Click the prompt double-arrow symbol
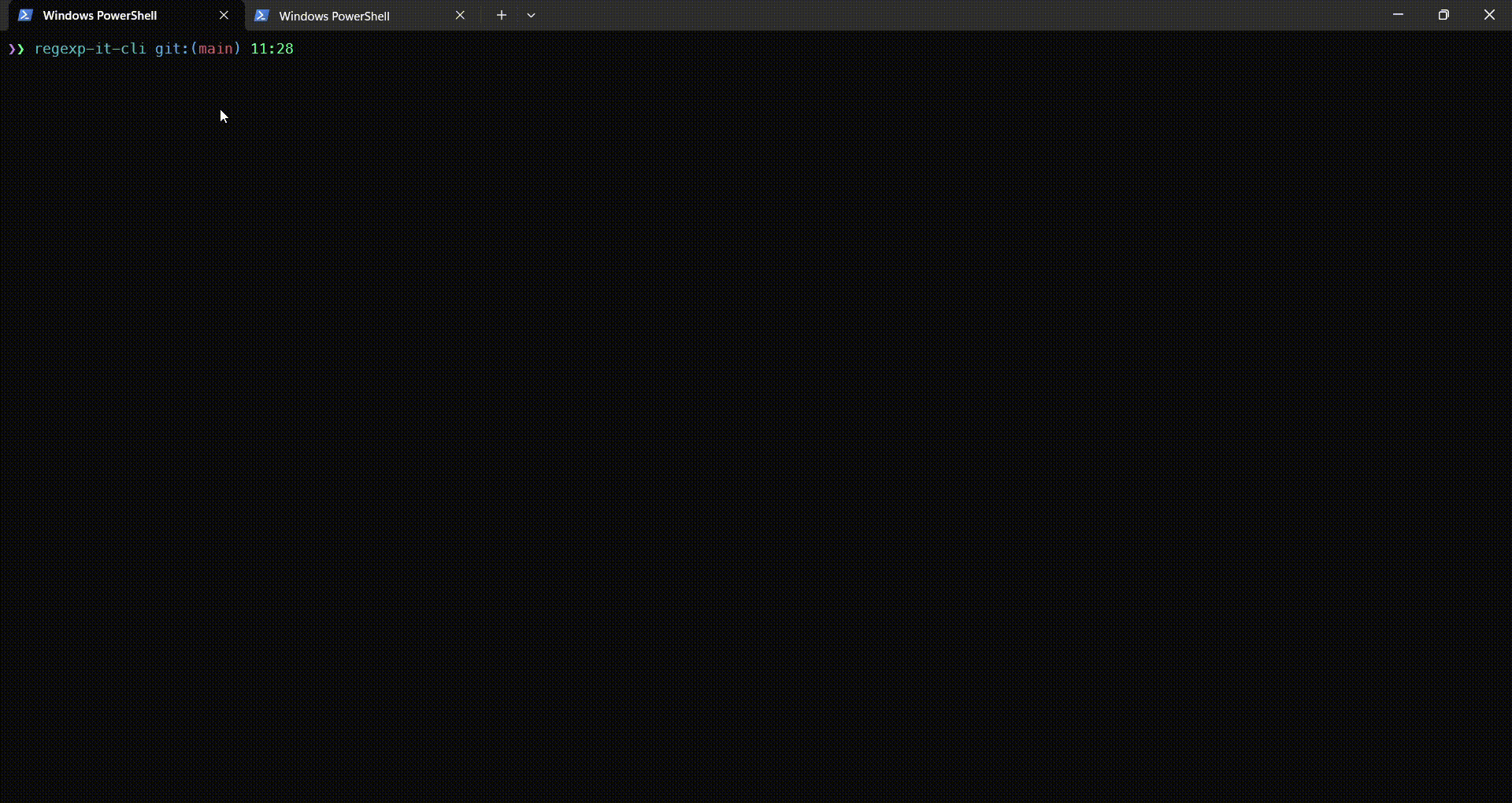Image resolution: width=1512 pixels, height=803 pixels. [17, 49]
